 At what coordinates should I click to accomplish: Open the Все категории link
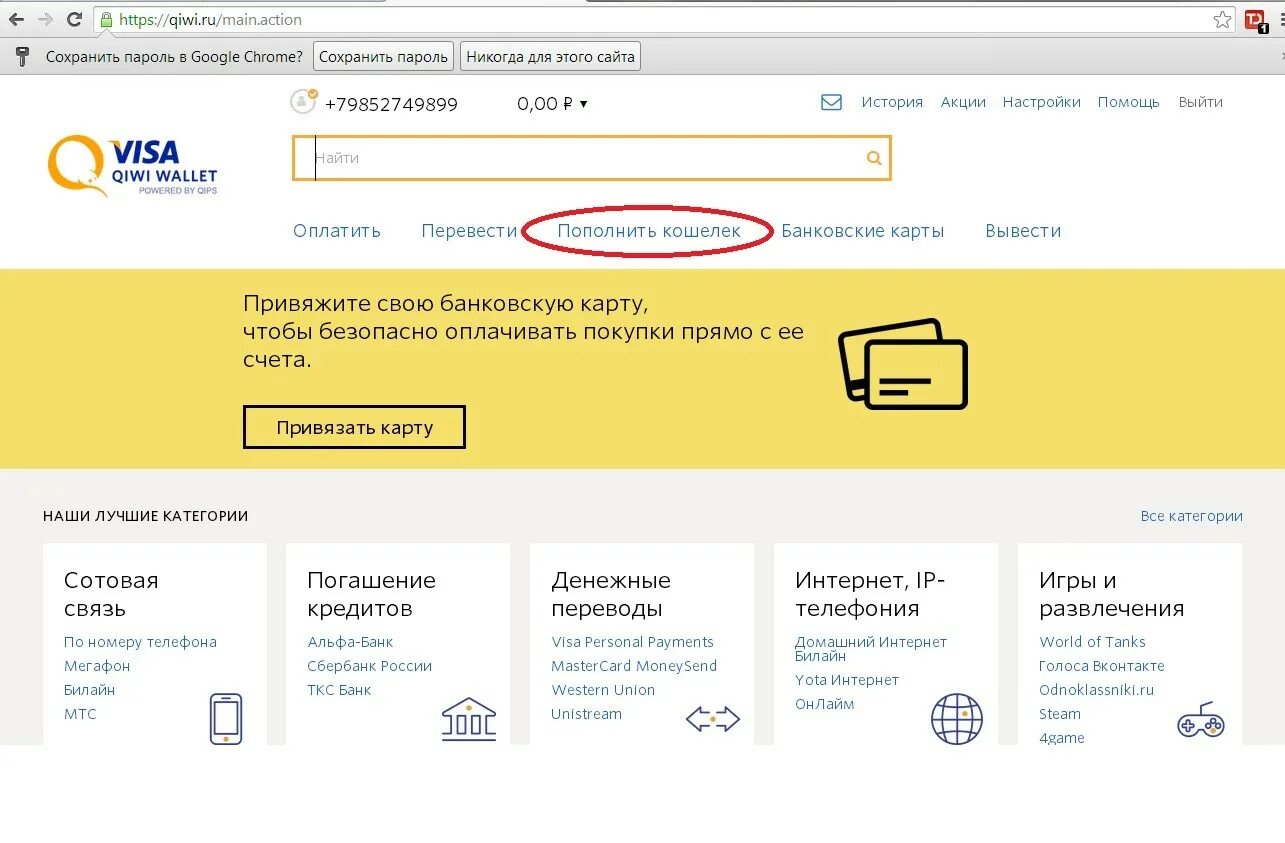(1191, 516)
